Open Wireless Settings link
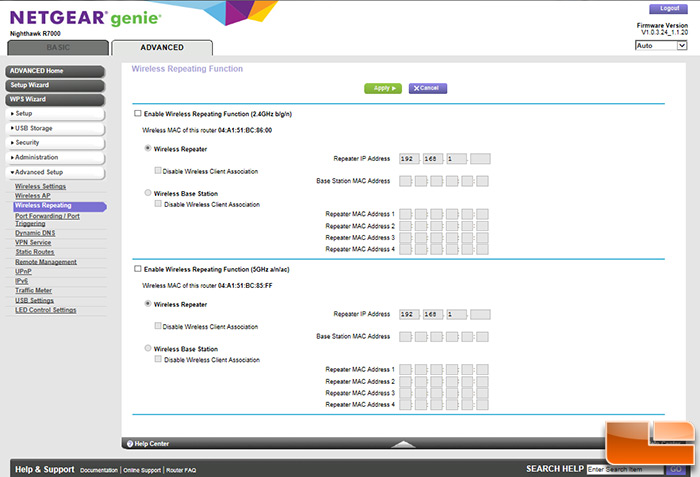The image size is (700, 477). [x=41, y=186]
